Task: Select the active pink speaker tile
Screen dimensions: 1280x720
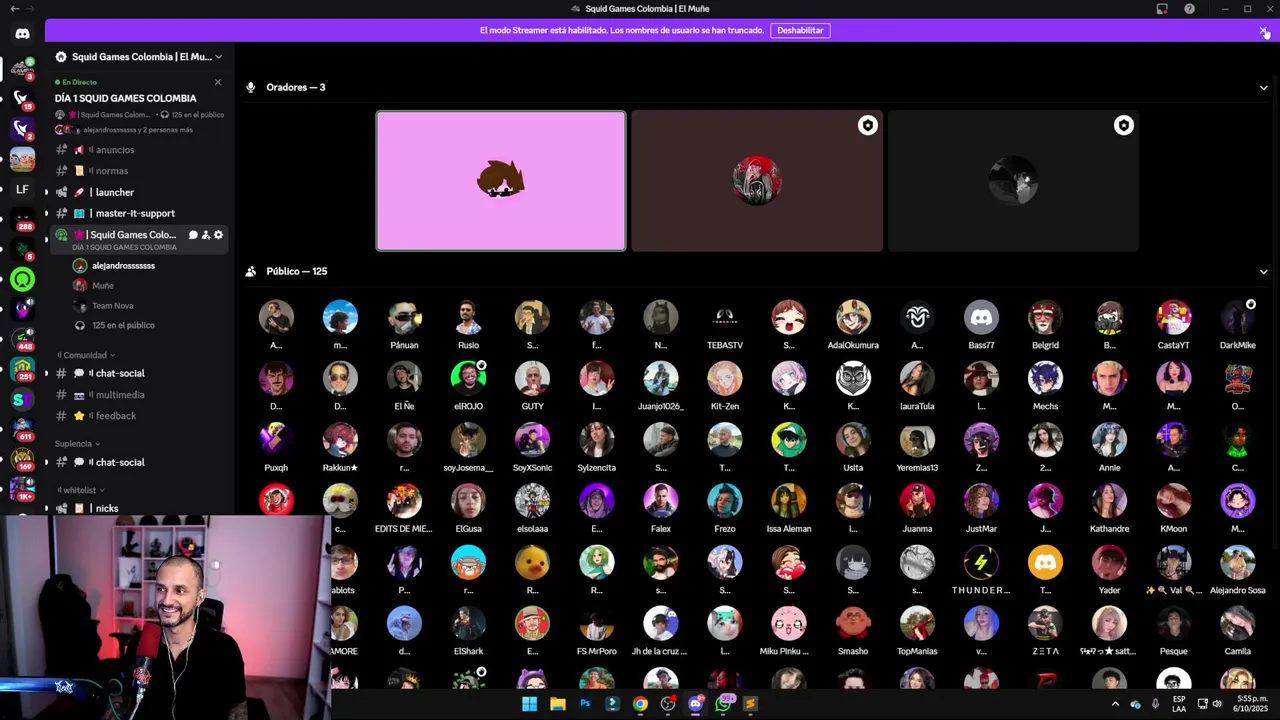Action: click(x=501, y=181)
